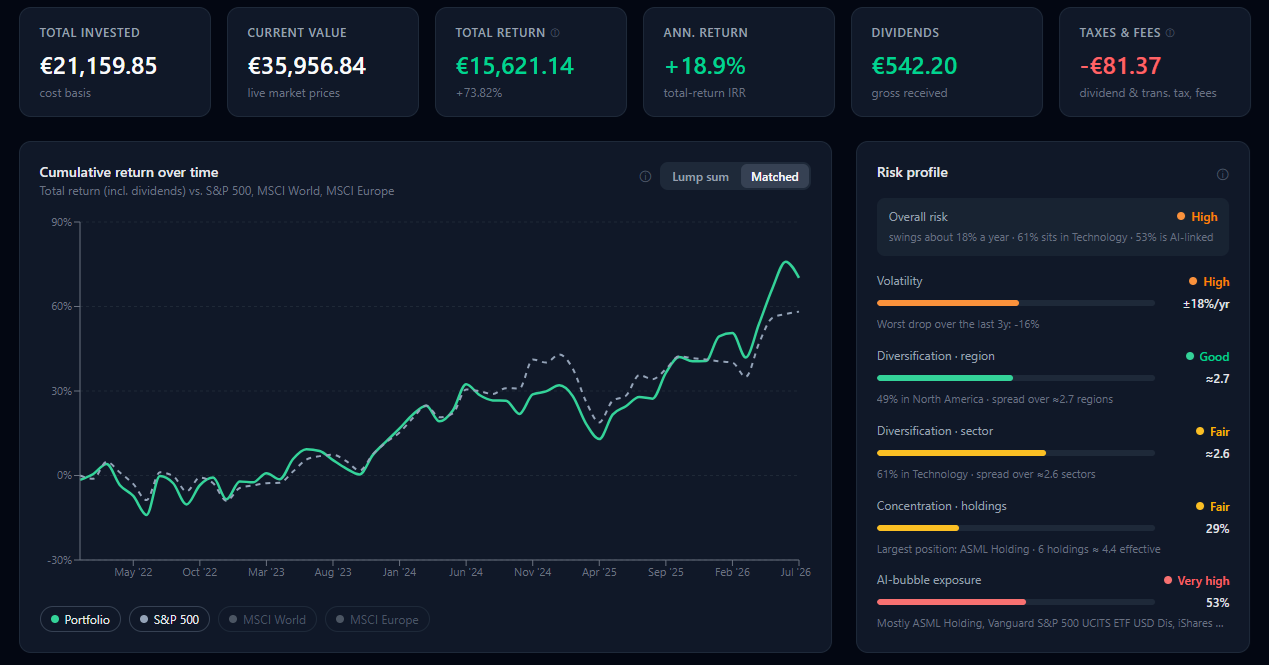
Task: Open the Dividends summary card
Action: [947, 62]
